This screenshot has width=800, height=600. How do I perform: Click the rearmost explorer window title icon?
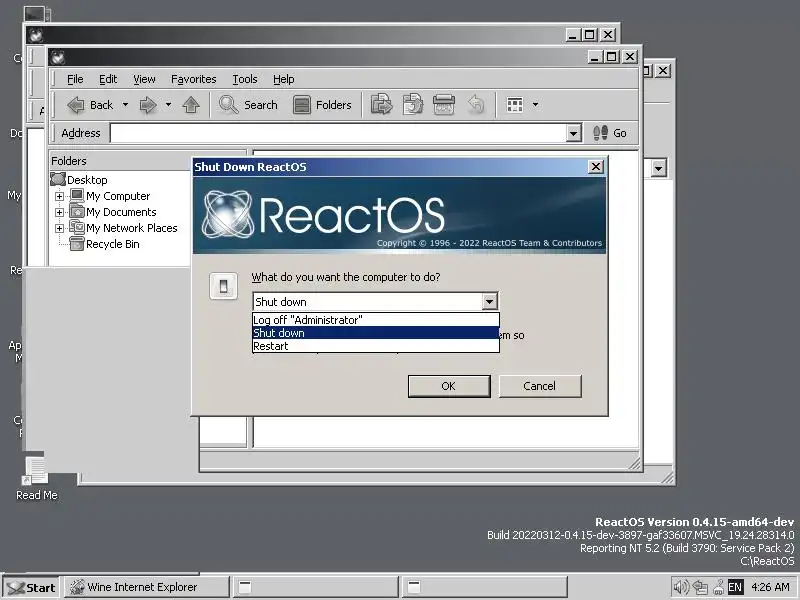click(x=36, y=35)
